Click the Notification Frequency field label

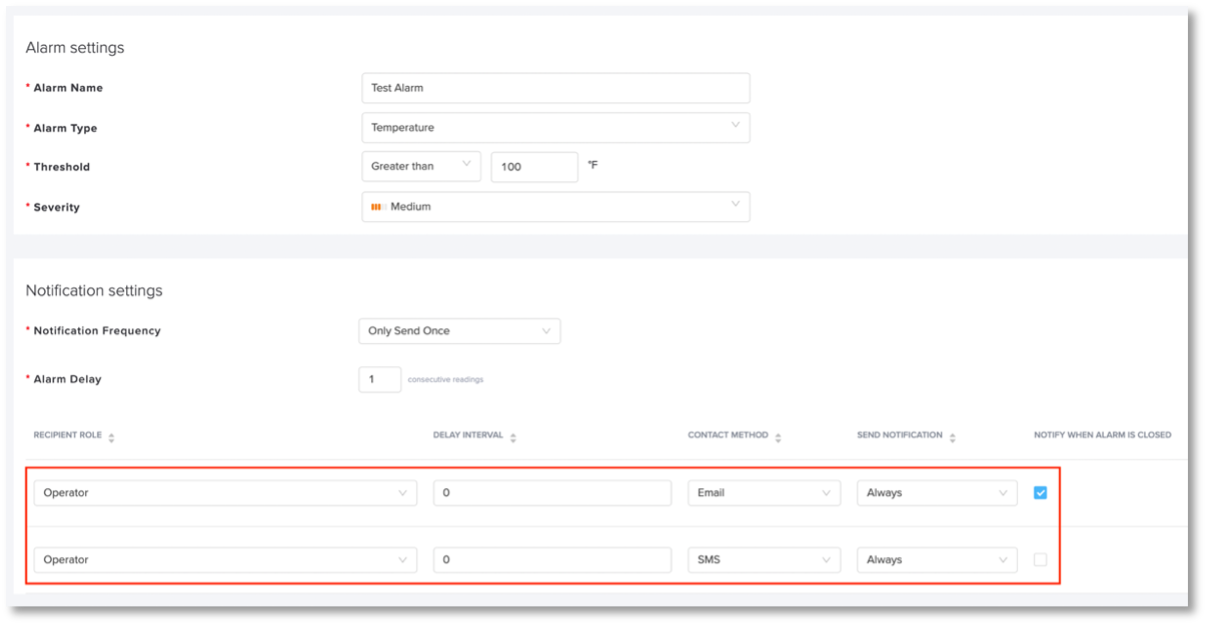97,331
